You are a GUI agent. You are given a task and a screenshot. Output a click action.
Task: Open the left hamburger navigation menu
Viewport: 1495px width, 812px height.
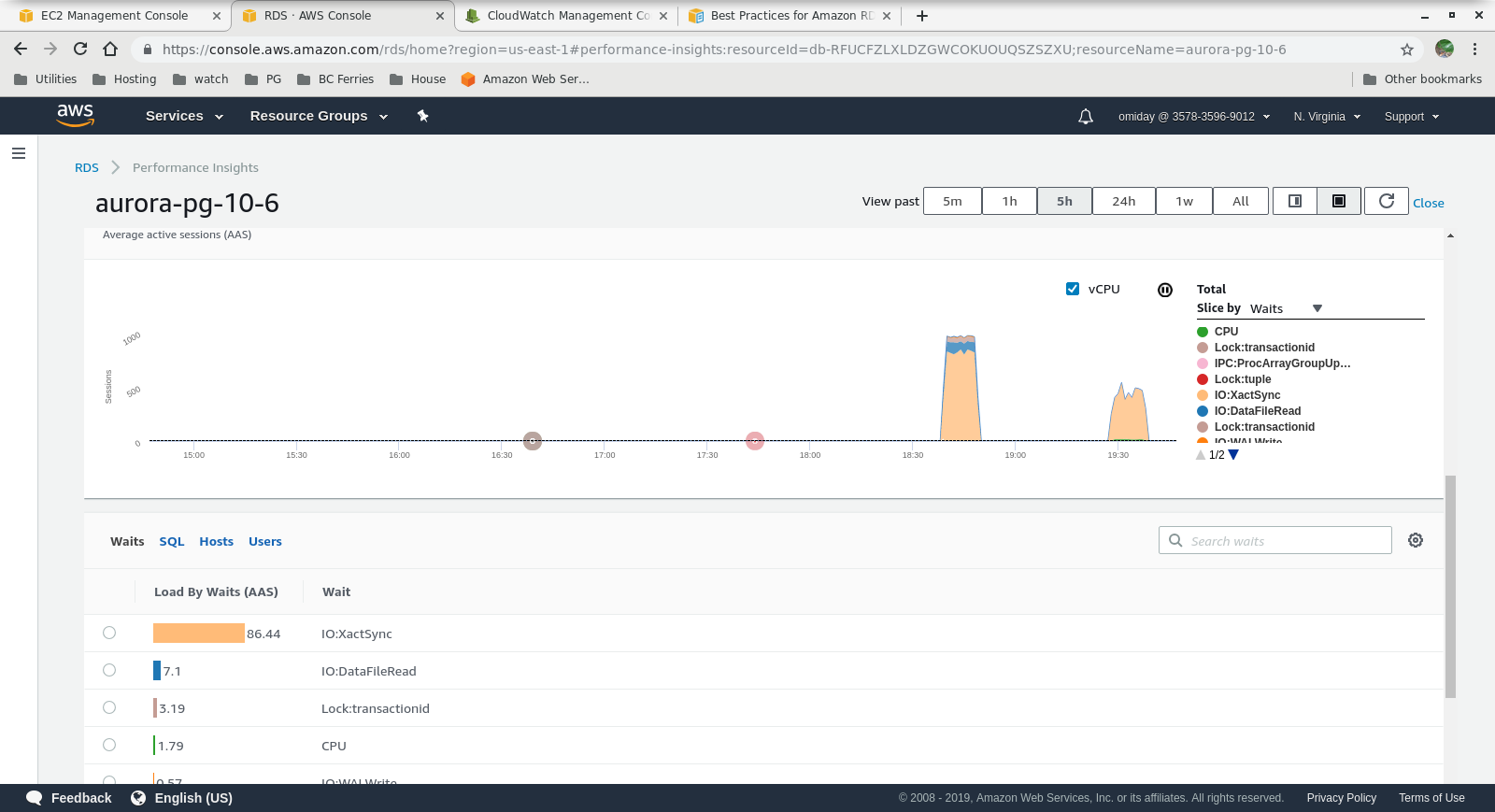pos(19,153)
